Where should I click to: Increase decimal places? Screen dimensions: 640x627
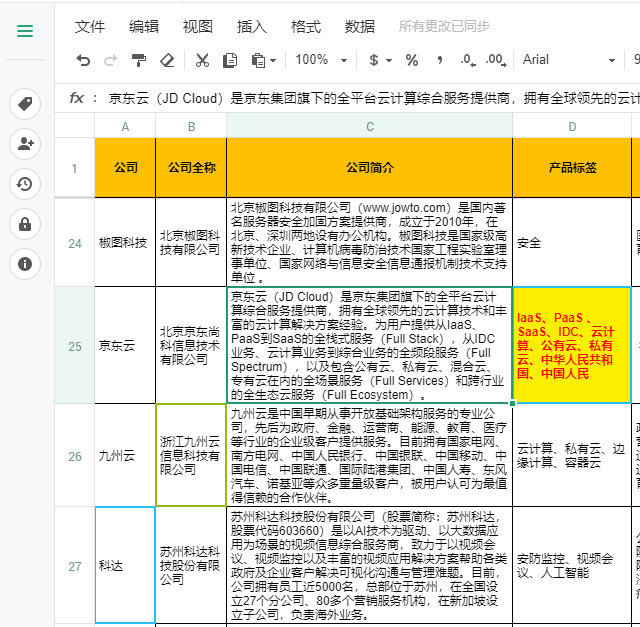coord(496,60)
